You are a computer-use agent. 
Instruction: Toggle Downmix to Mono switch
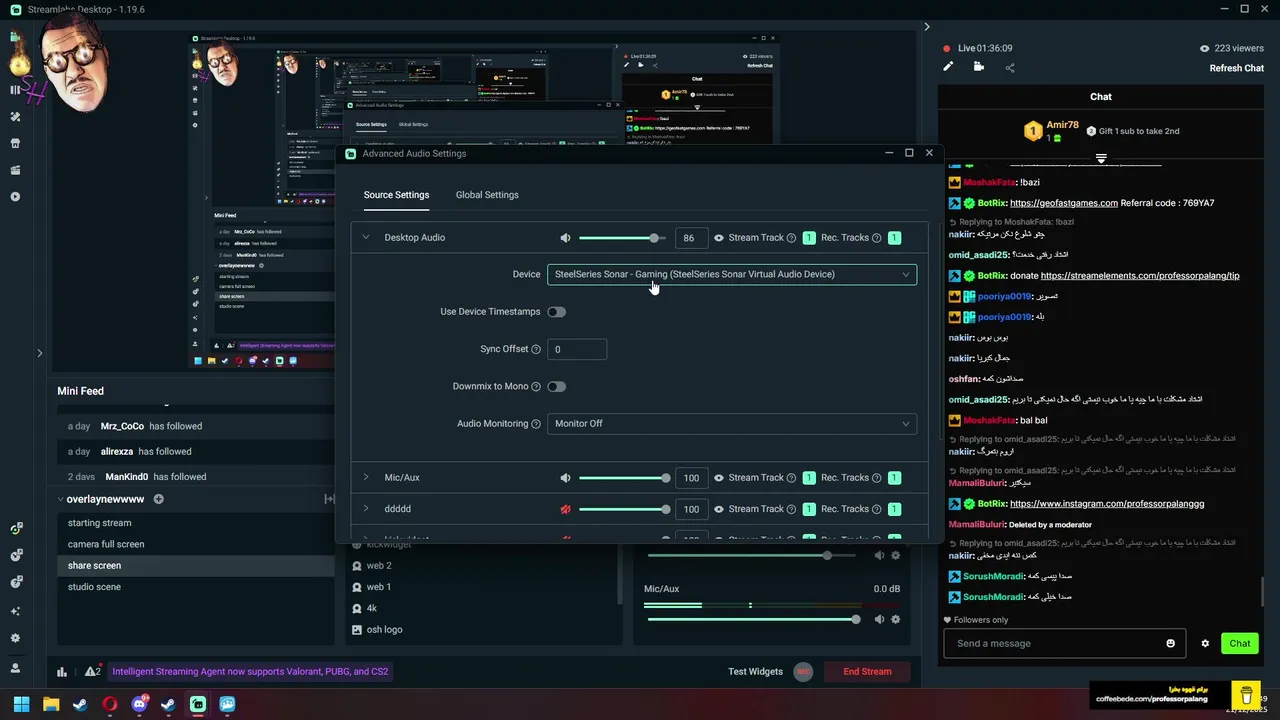point(556,387)
